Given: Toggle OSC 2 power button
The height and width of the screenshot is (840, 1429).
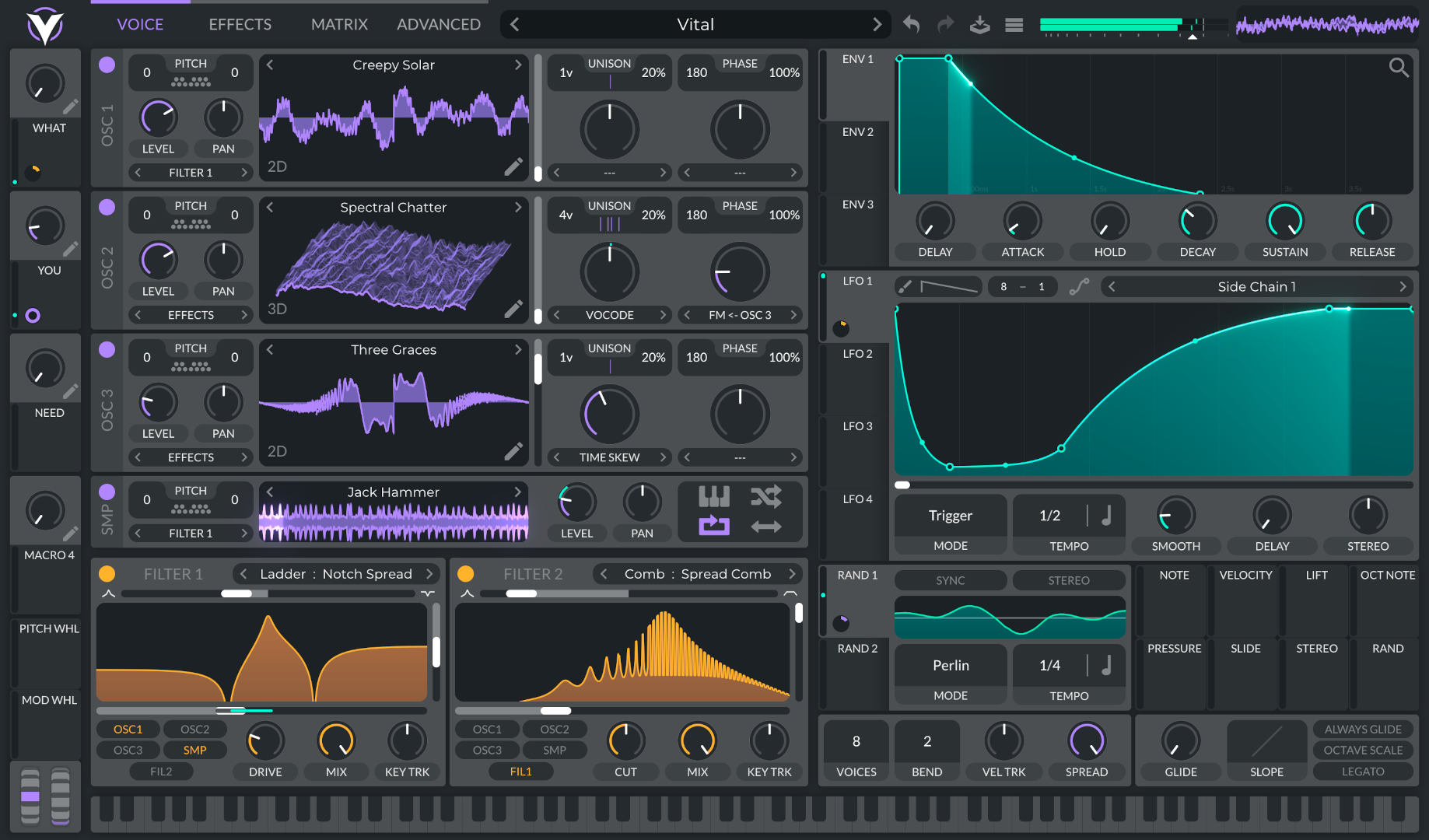Looking at the screenshot, I should pyautogui.click(x=107, y=207).
